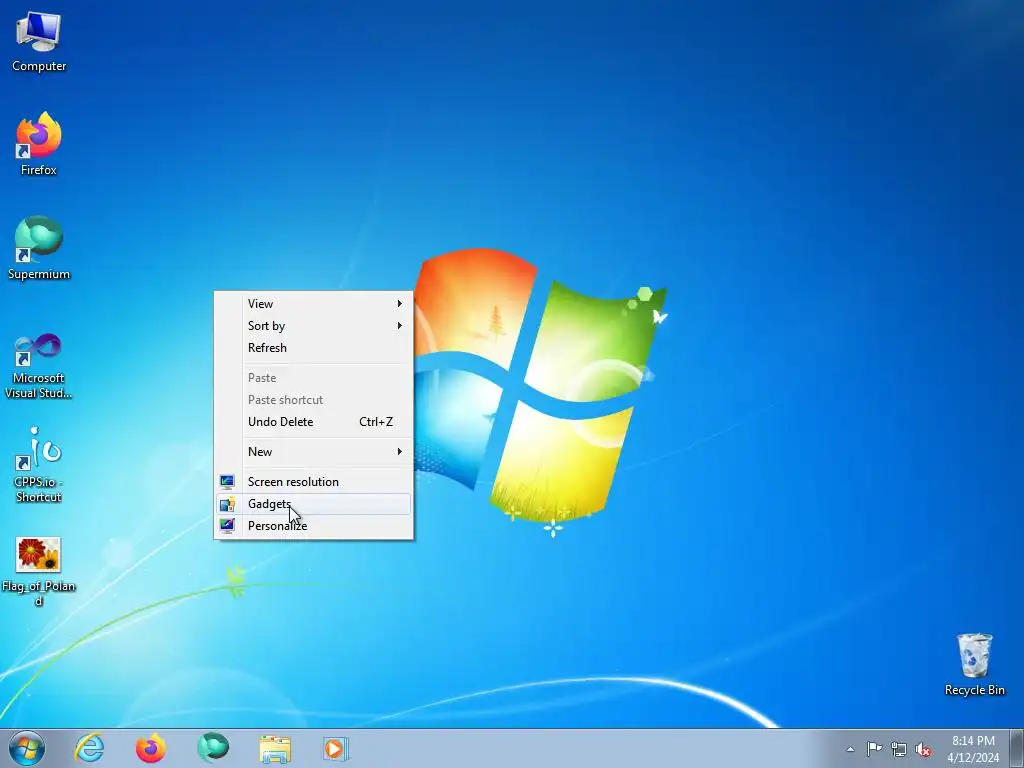Select the Supermium desktop shortcut
Screen dimensions: 1024x768
[x=39, y=248]
